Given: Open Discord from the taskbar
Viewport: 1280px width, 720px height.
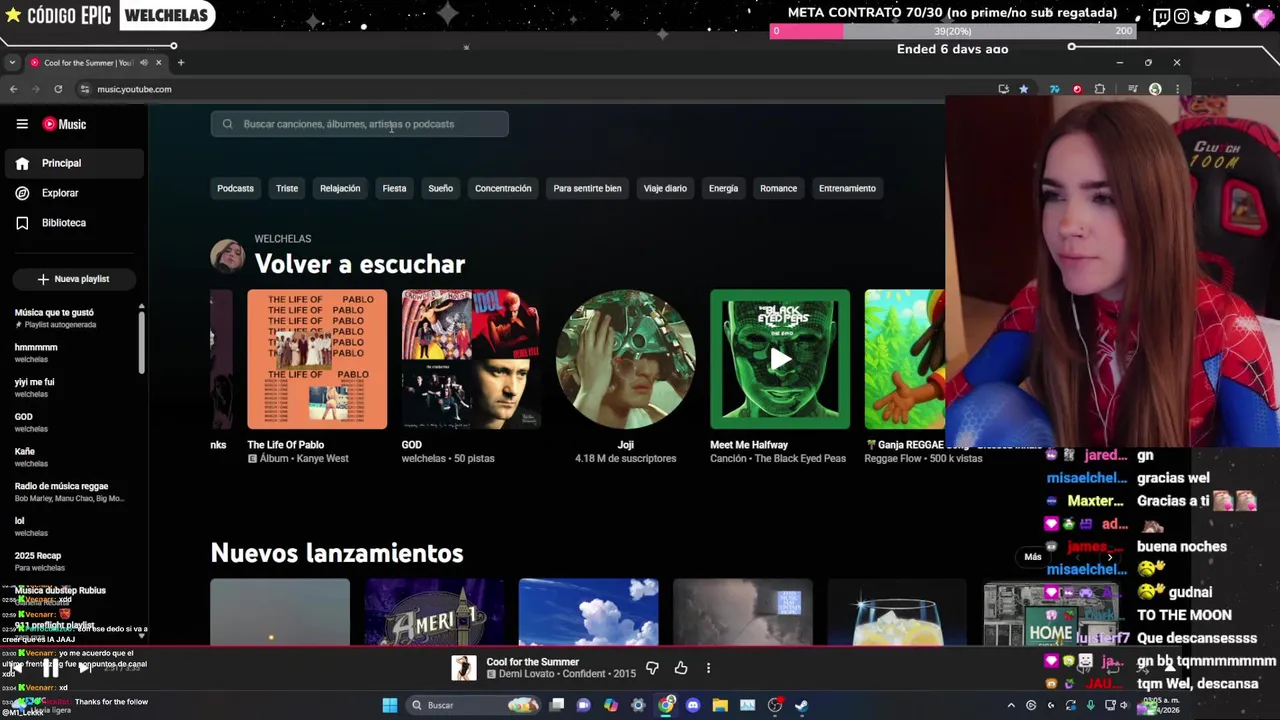Looking at the screenshot, I should 693,705.
